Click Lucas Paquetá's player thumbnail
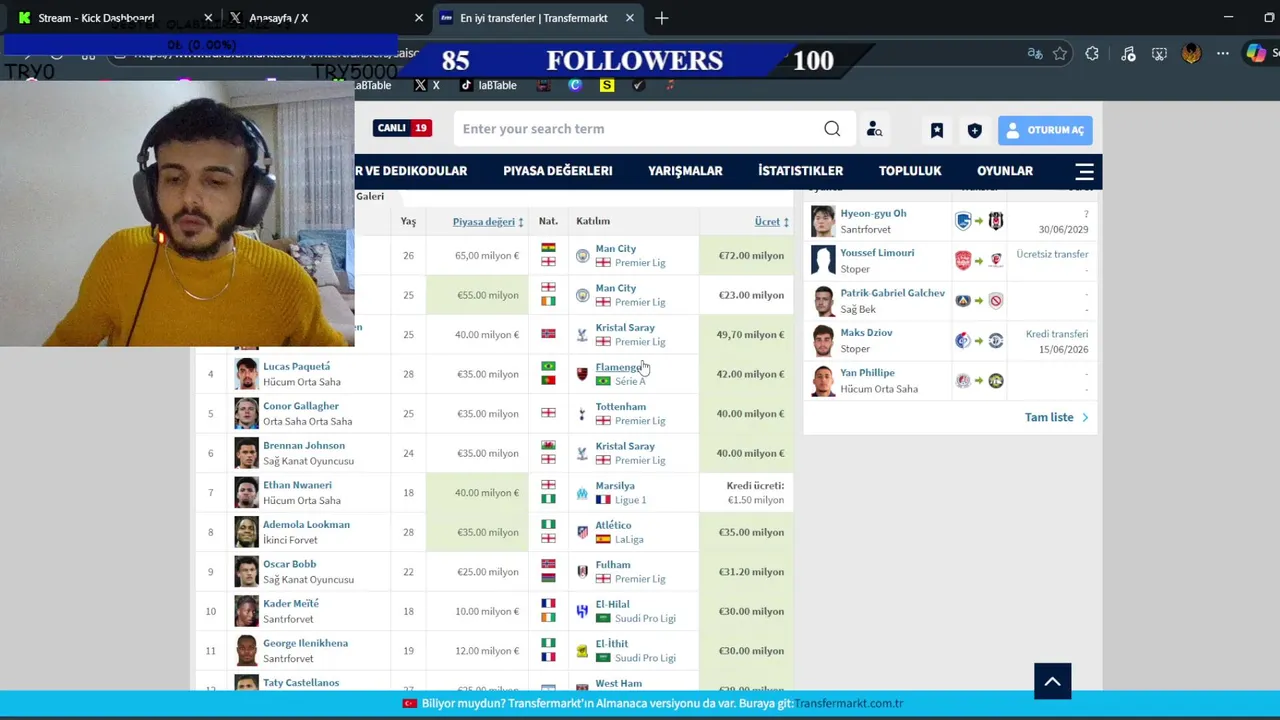Image resolution: width=1280 pixels, height=720 pixels. (x=246, y=374)
